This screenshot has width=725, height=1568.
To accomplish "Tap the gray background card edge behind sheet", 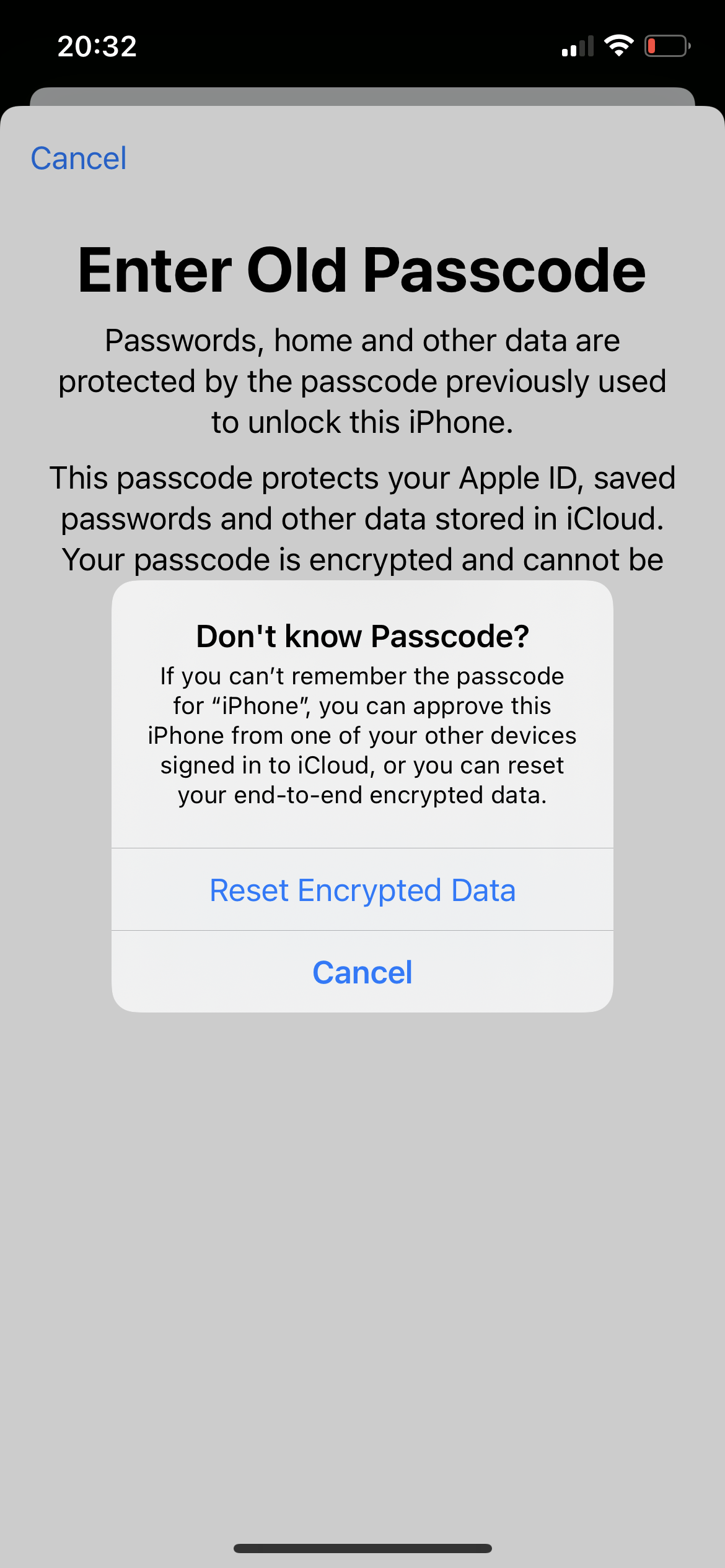I will (362, 96).
